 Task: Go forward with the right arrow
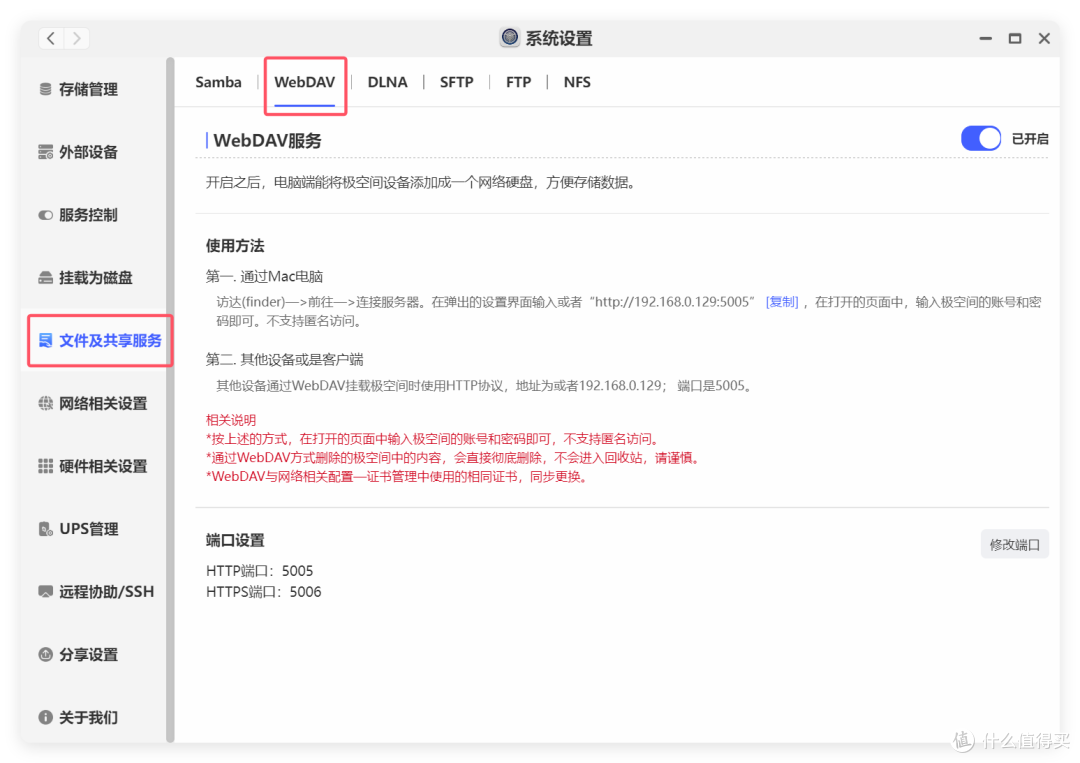(76, 39)
